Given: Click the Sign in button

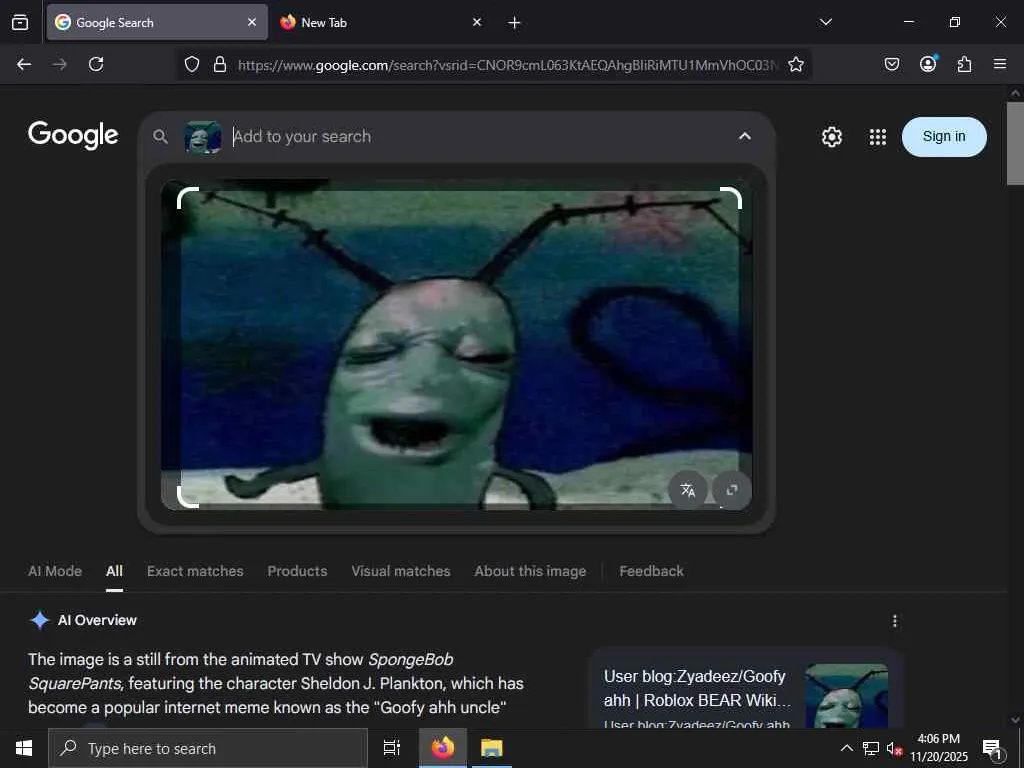Looking at the screenshot, I should point(944,136).
